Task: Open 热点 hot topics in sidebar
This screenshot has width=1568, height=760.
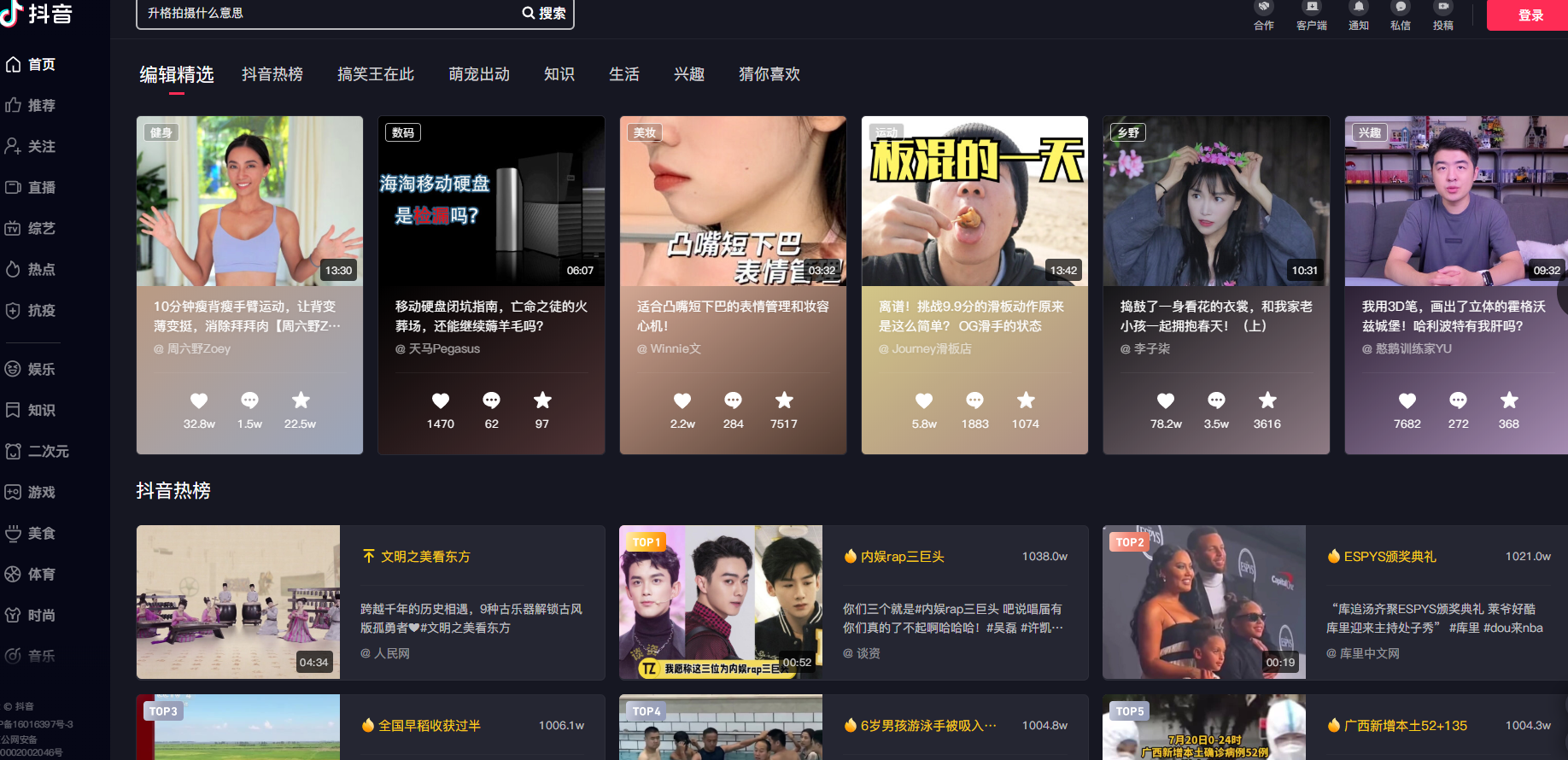Action: click(31, 270)
